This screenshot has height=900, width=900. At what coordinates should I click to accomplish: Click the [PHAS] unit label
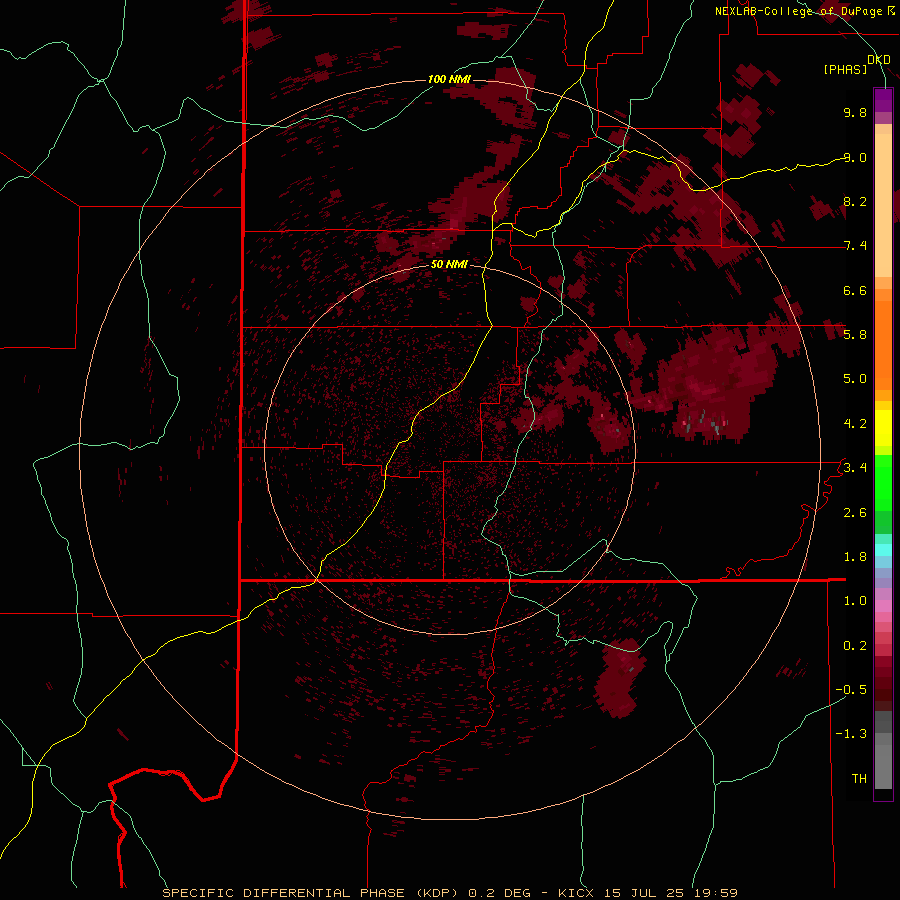(845, 70)
